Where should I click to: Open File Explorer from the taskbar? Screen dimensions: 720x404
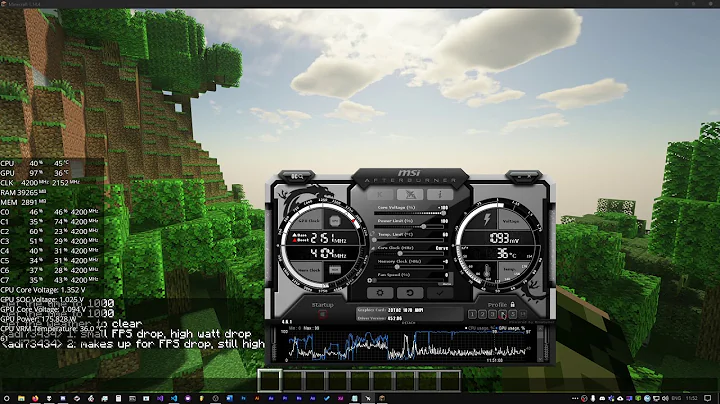click(x=22, y=398)
